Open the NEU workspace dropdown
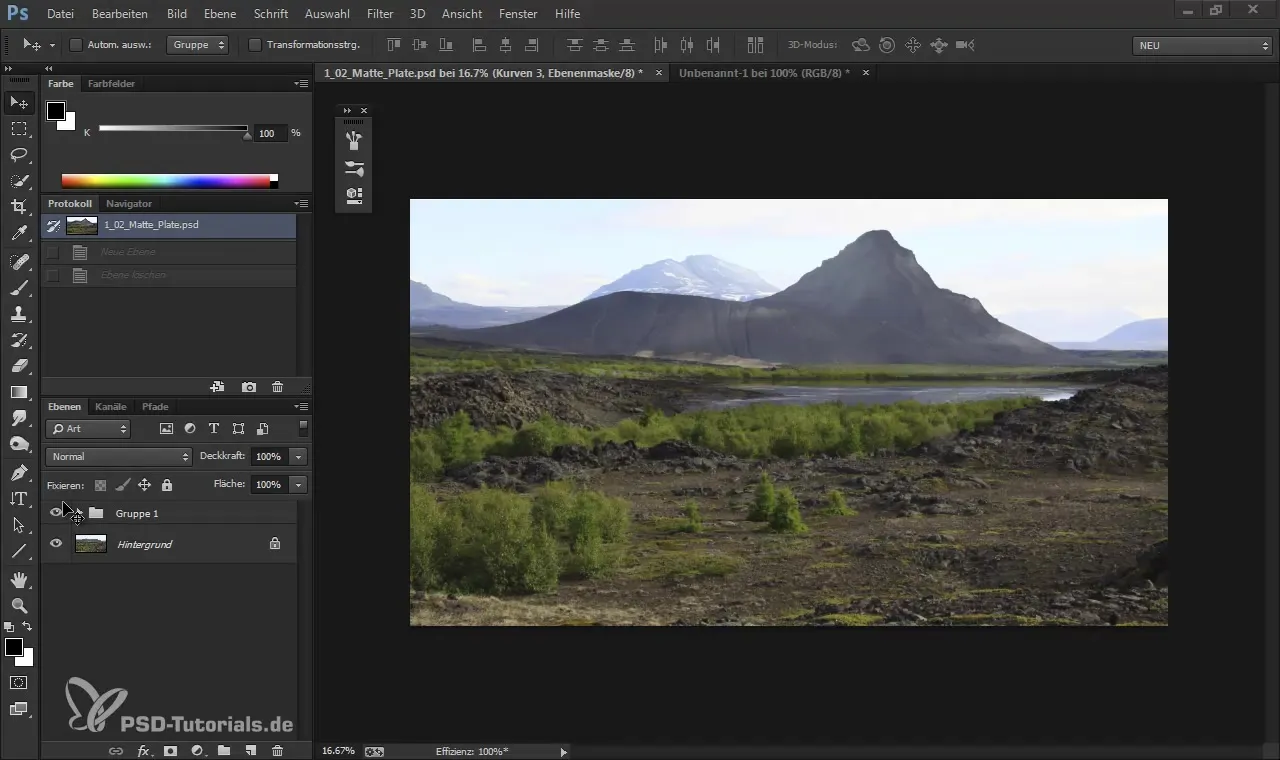 (x=1202, y=45)
